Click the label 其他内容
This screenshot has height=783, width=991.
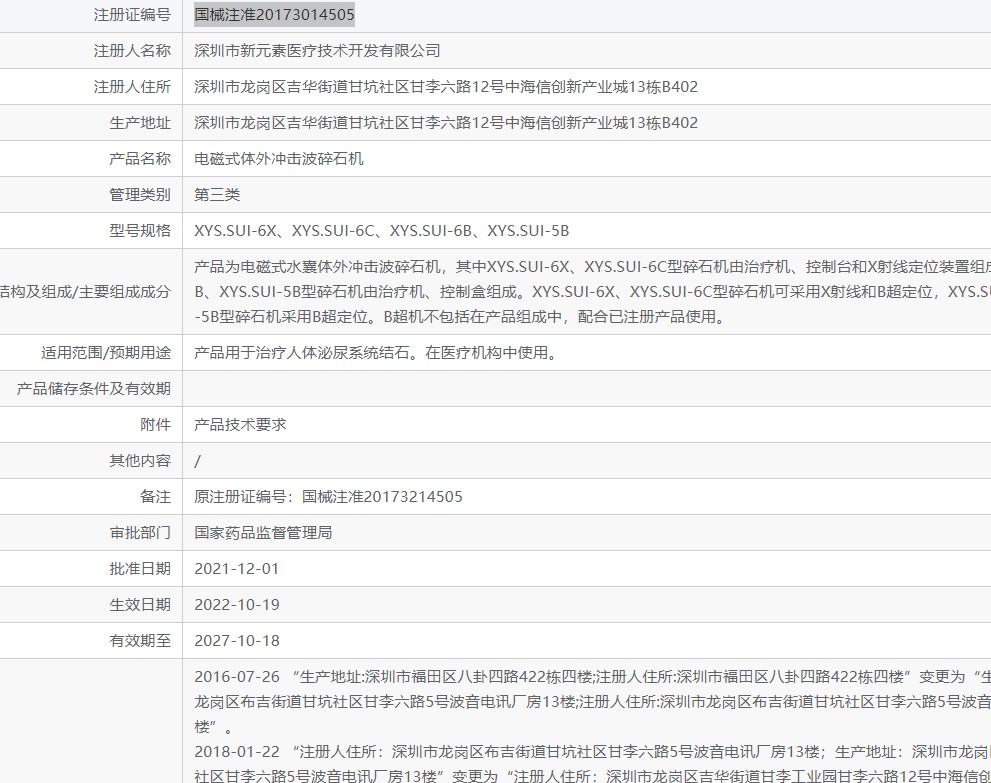click(x=140, y=461)
